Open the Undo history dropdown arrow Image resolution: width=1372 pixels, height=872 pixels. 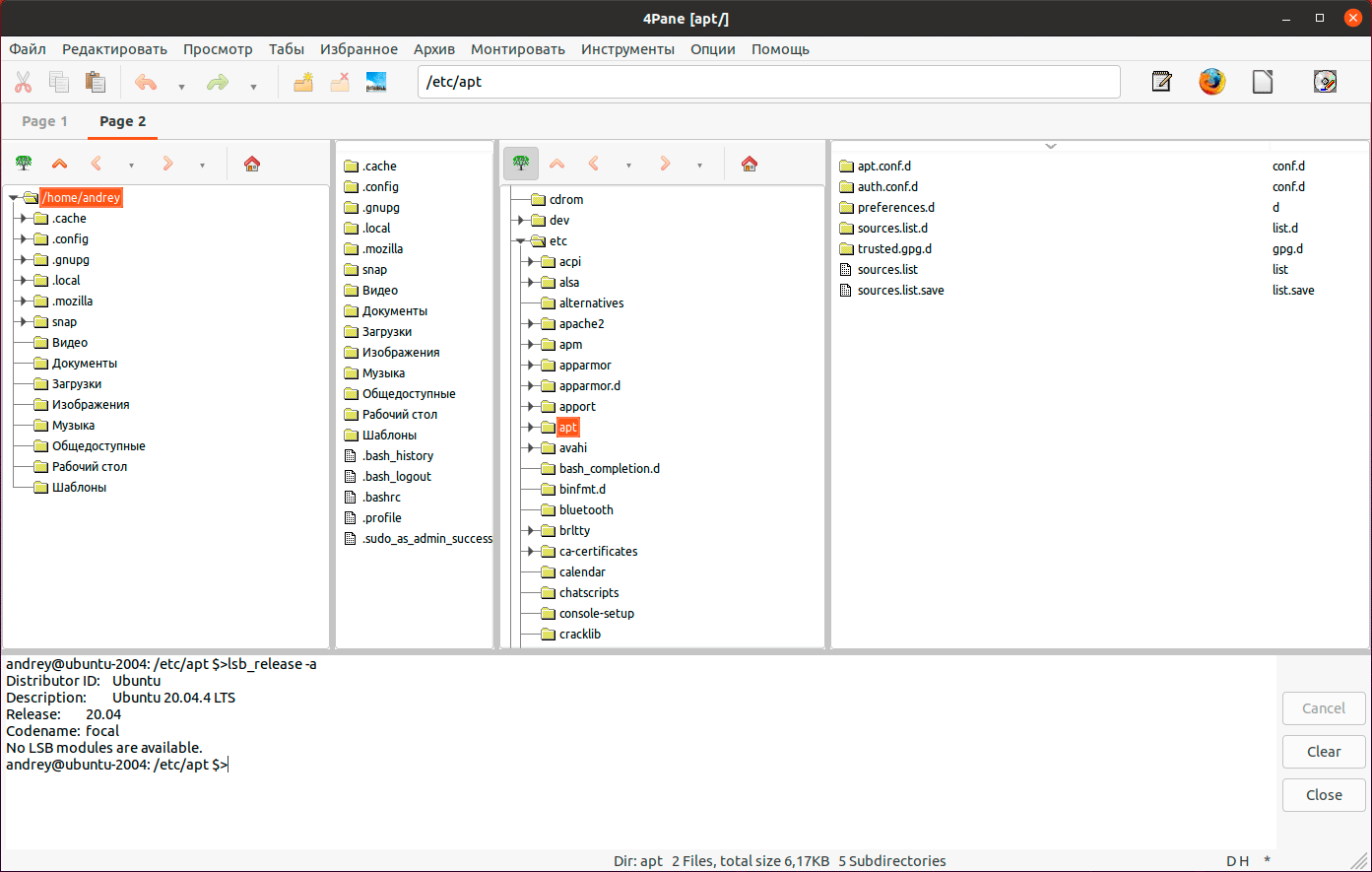tap(181, 87)
